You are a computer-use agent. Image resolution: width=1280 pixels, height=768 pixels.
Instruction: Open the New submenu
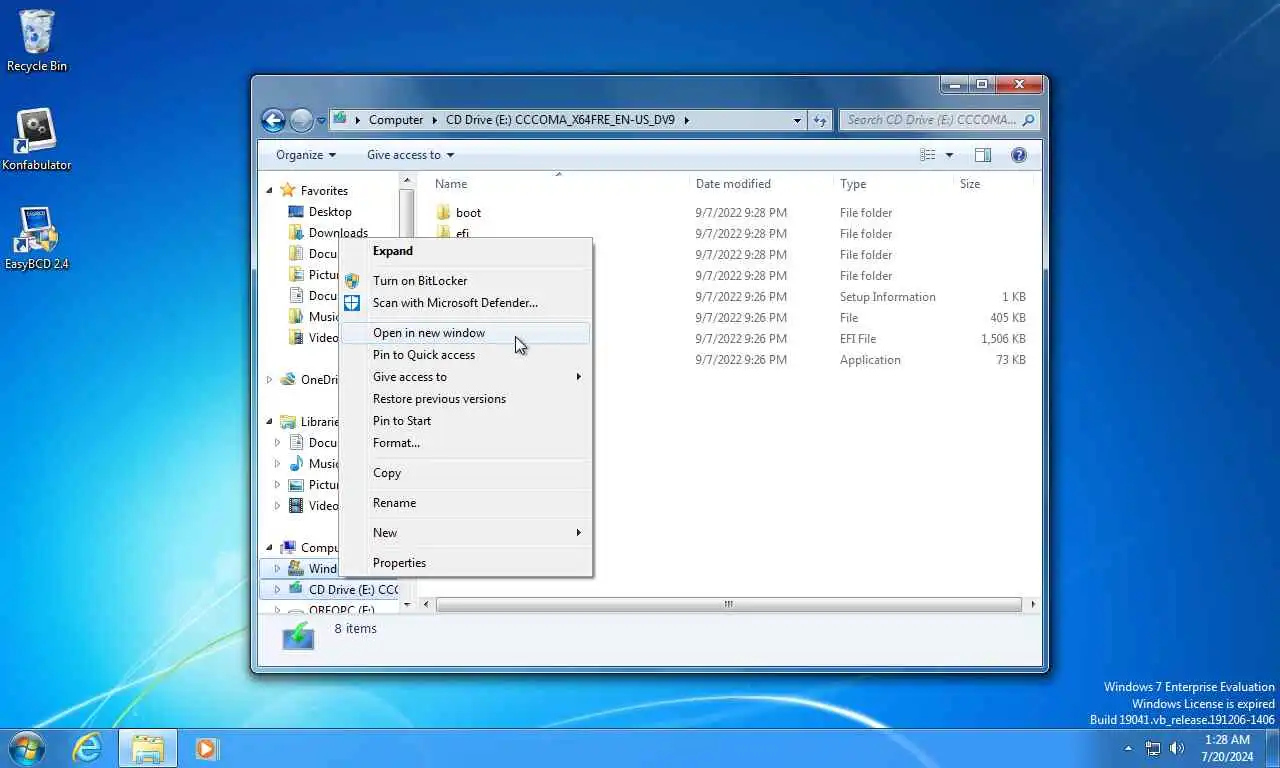[x=466, y=533]
